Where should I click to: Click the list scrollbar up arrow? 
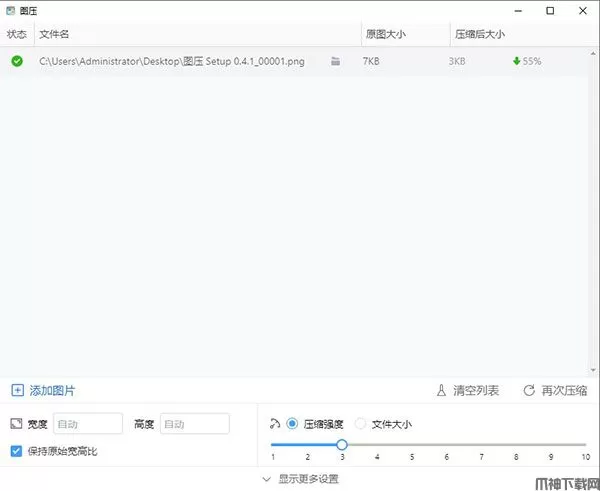click(593, 53)
